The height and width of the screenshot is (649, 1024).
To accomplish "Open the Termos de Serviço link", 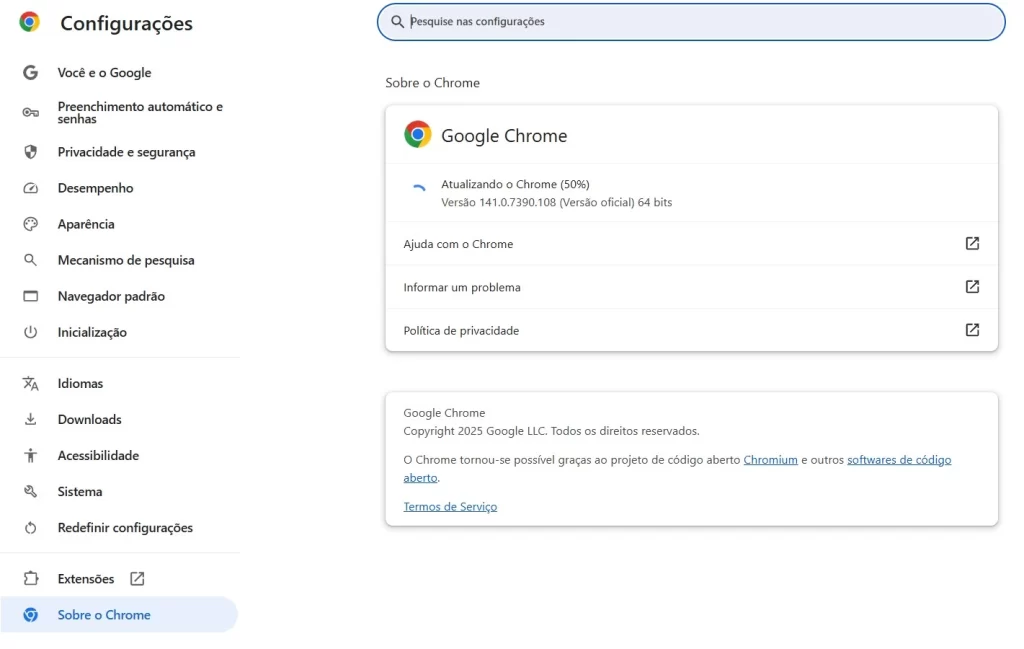I will click(450, 507).
